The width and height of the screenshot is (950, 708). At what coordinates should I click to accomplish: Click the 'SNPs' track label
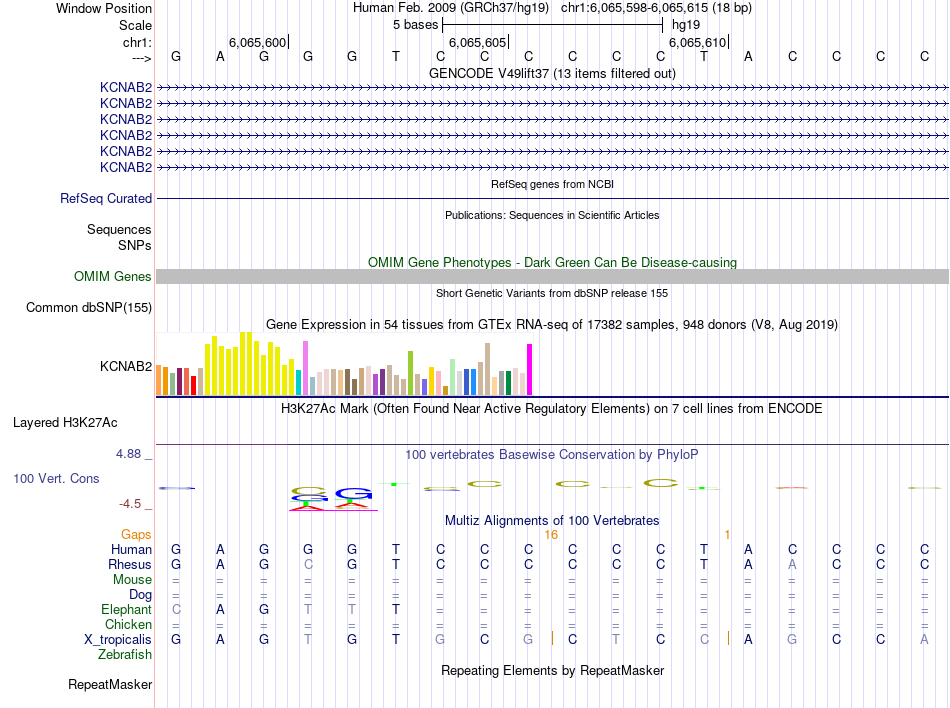(x=135, y=245)
